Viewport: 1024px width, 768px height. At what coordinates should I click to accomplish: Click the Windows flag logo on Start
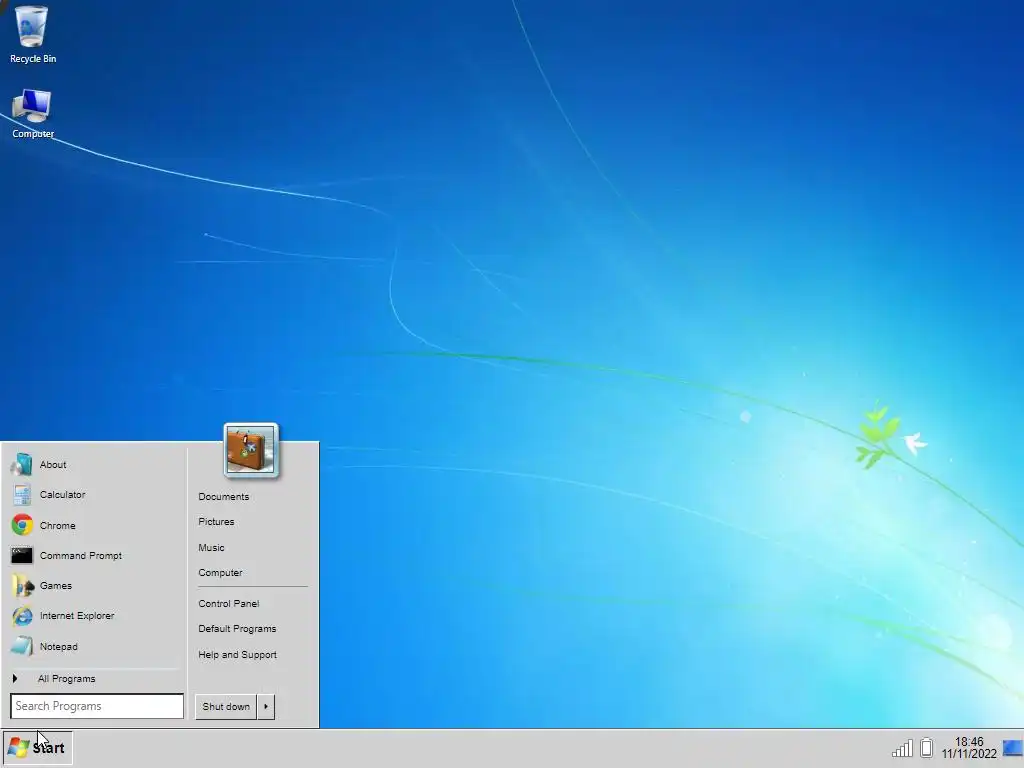pyautogui.click(x=18, y=748)
